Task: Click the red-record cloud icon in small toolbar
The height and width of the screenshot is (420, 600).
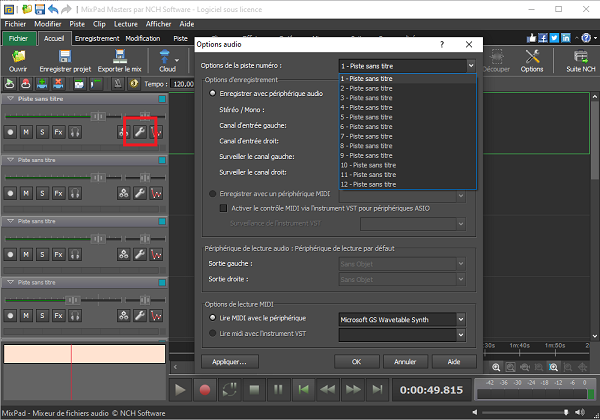Action: [26, 83]
